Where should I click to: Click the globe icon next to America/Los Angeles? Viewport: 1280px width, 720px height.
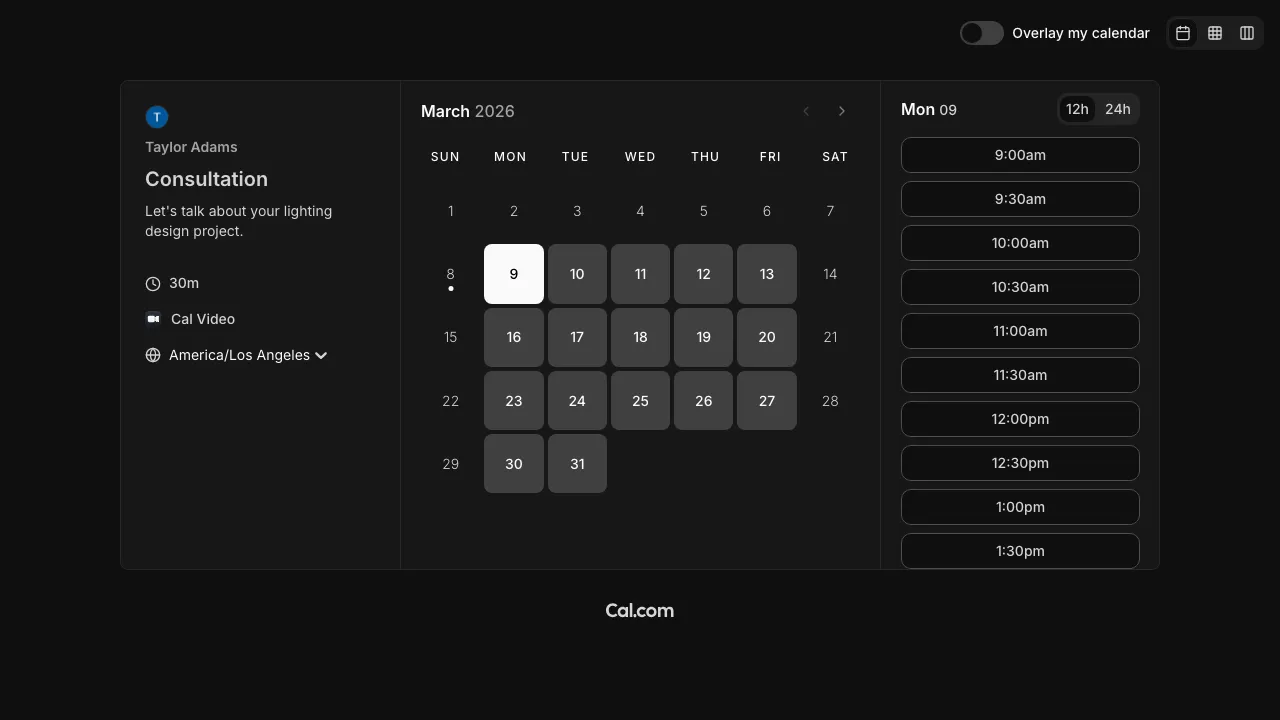tap(153, 355)
